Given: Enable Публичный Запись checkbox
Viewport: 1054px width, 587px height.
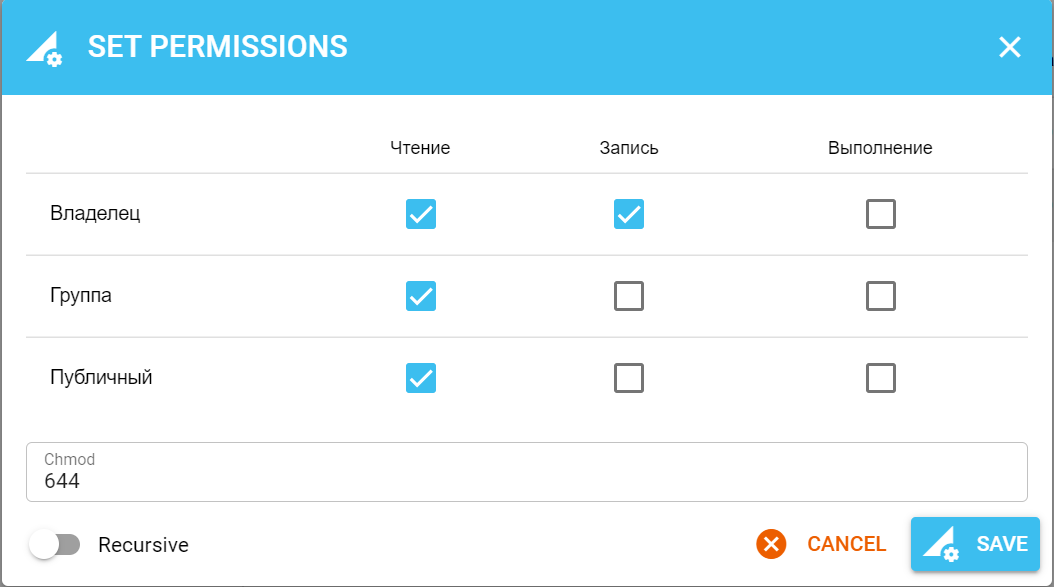Looking at the screenshot, I should 629,378.
